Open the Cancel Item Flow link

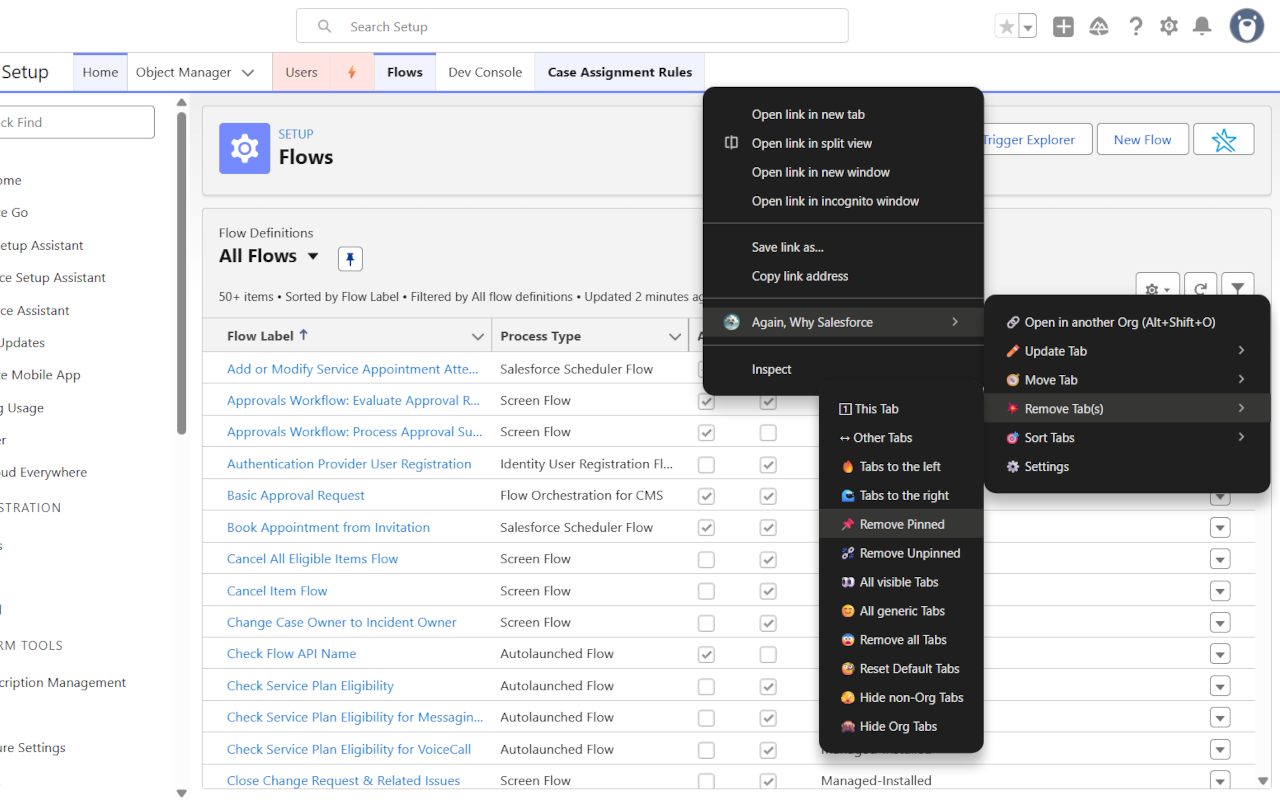277,591
